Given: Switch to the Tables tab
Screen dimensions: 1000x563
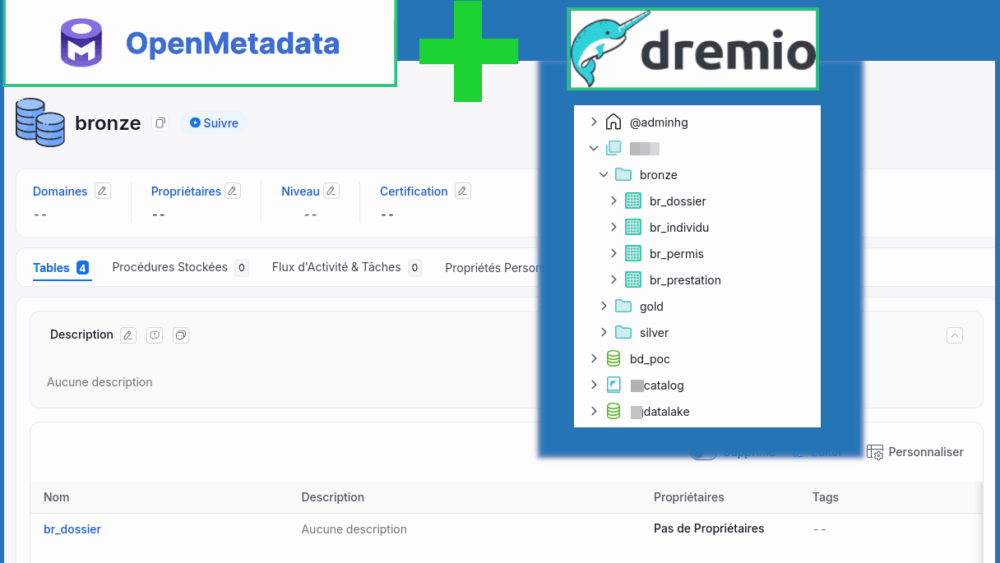Looking at the screenshot, I should pyautogui.click(x=61, y=268).
